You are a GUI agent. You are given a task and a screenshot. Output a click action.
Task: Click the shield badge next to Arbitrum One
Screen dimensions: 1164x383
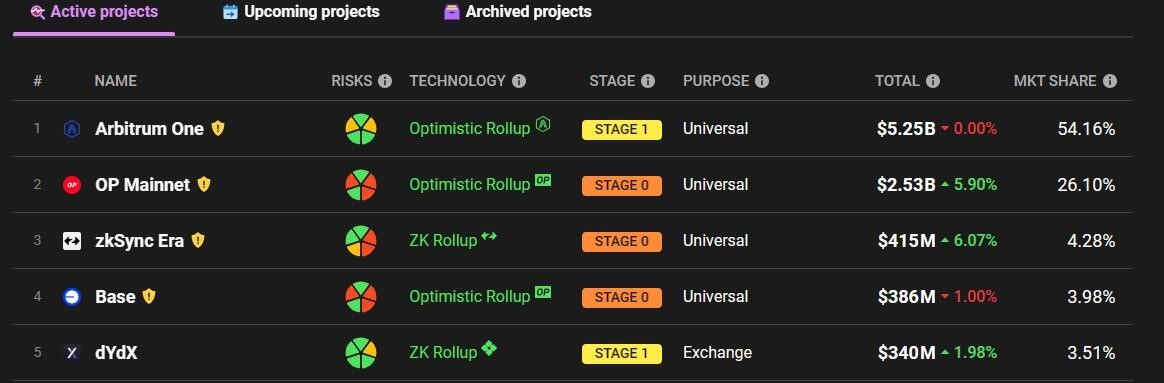(x=218, y=128)
